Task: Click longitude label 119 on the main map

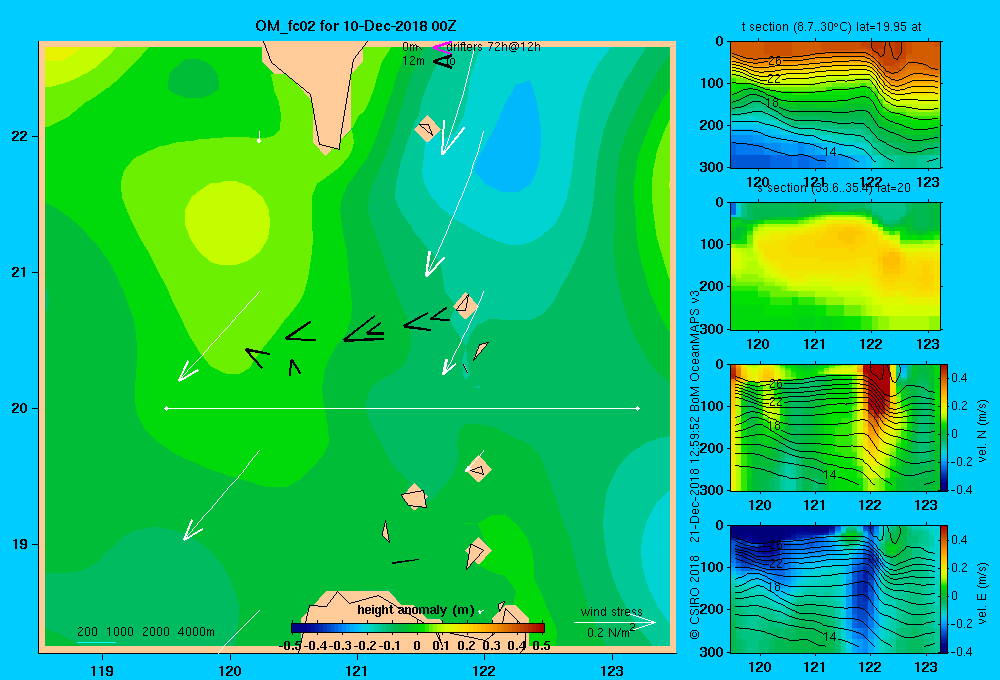Action: [102, 670]
